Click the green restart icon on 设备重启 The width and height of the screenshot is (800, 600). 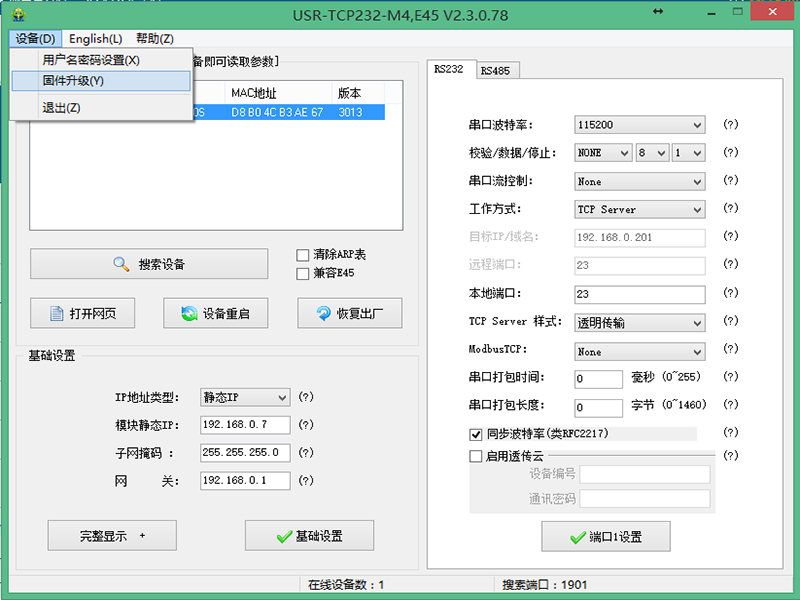click(x=188, y=313)
